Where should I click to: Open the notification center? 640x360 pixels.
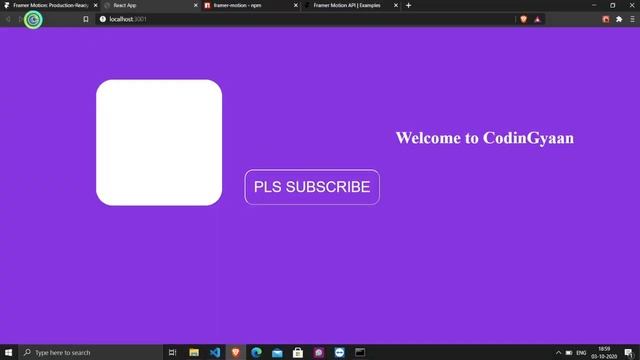629,353
